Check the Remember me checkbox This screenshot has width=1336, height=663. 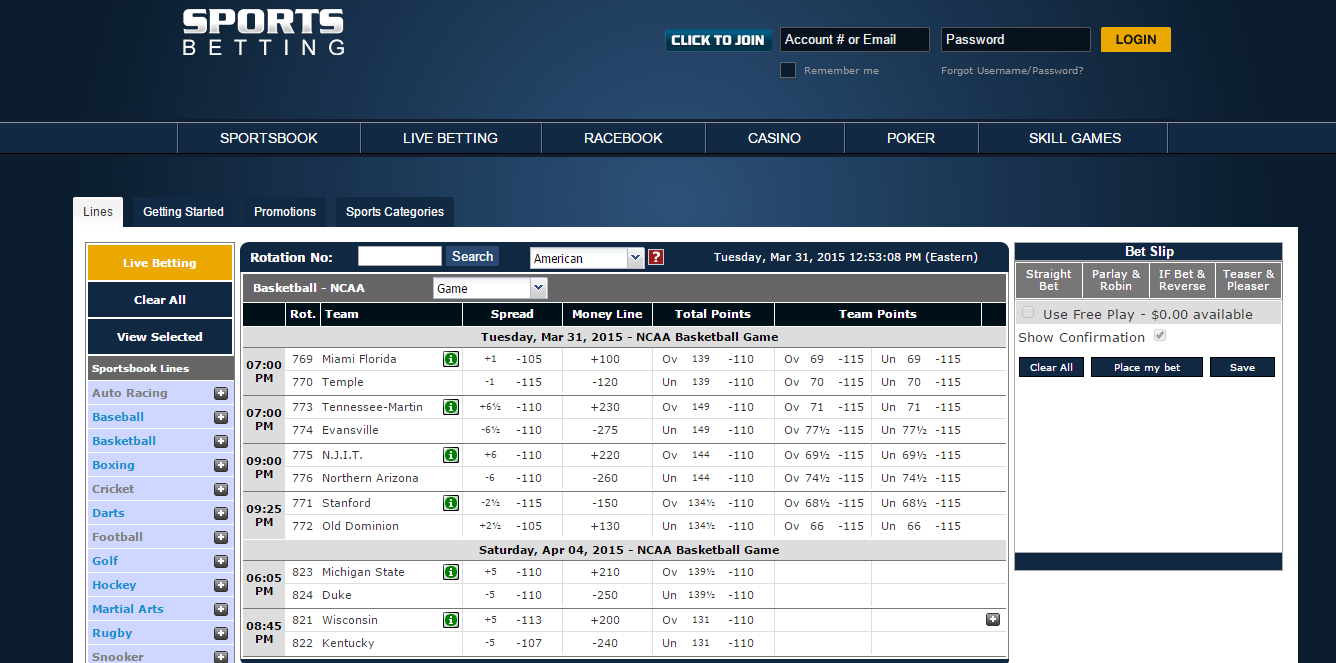click(788, 70)
